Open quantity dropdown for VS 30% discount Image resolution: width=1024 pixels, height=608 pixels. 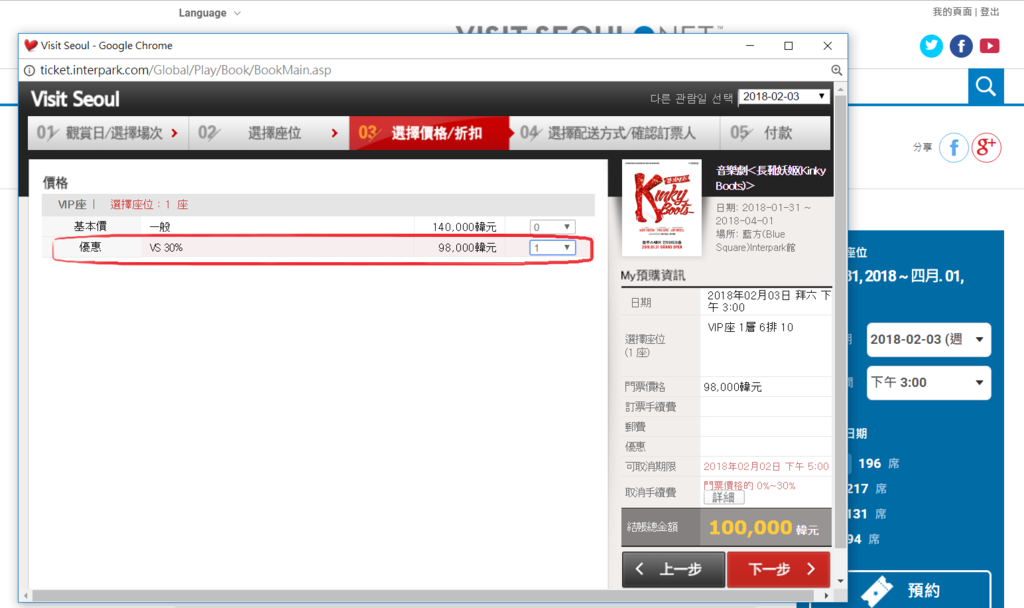point(552,248)
